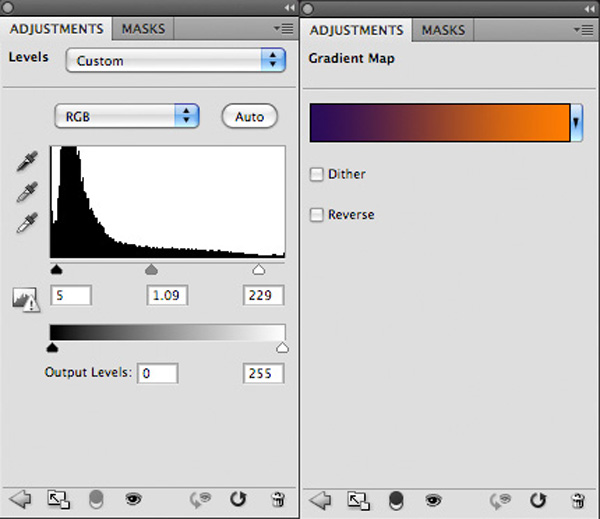Select the gray point eyedropper in Levels
This screenshot has height=519, width=600.
click(x=27, y=192)
